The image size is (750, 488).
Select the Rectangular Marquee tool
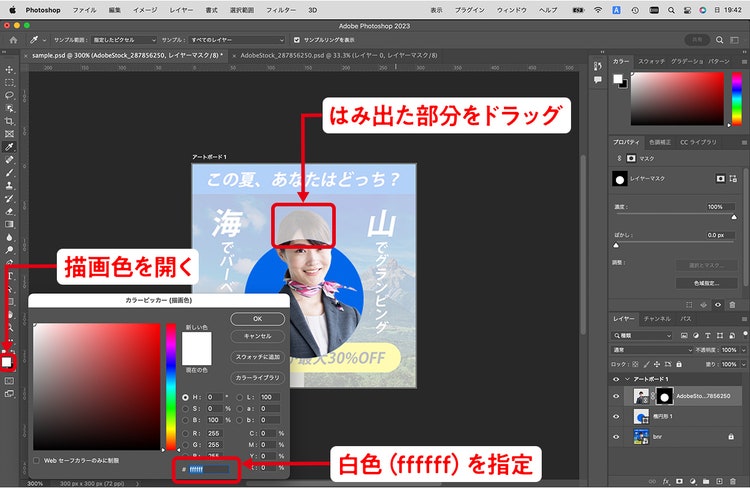pos(9,83)
